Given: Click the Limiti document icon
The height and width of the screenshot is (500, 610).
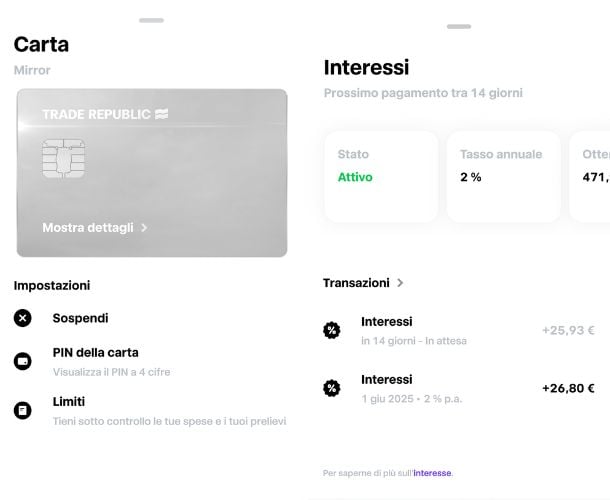Looking at the screenshot, I should coord(23,410).
